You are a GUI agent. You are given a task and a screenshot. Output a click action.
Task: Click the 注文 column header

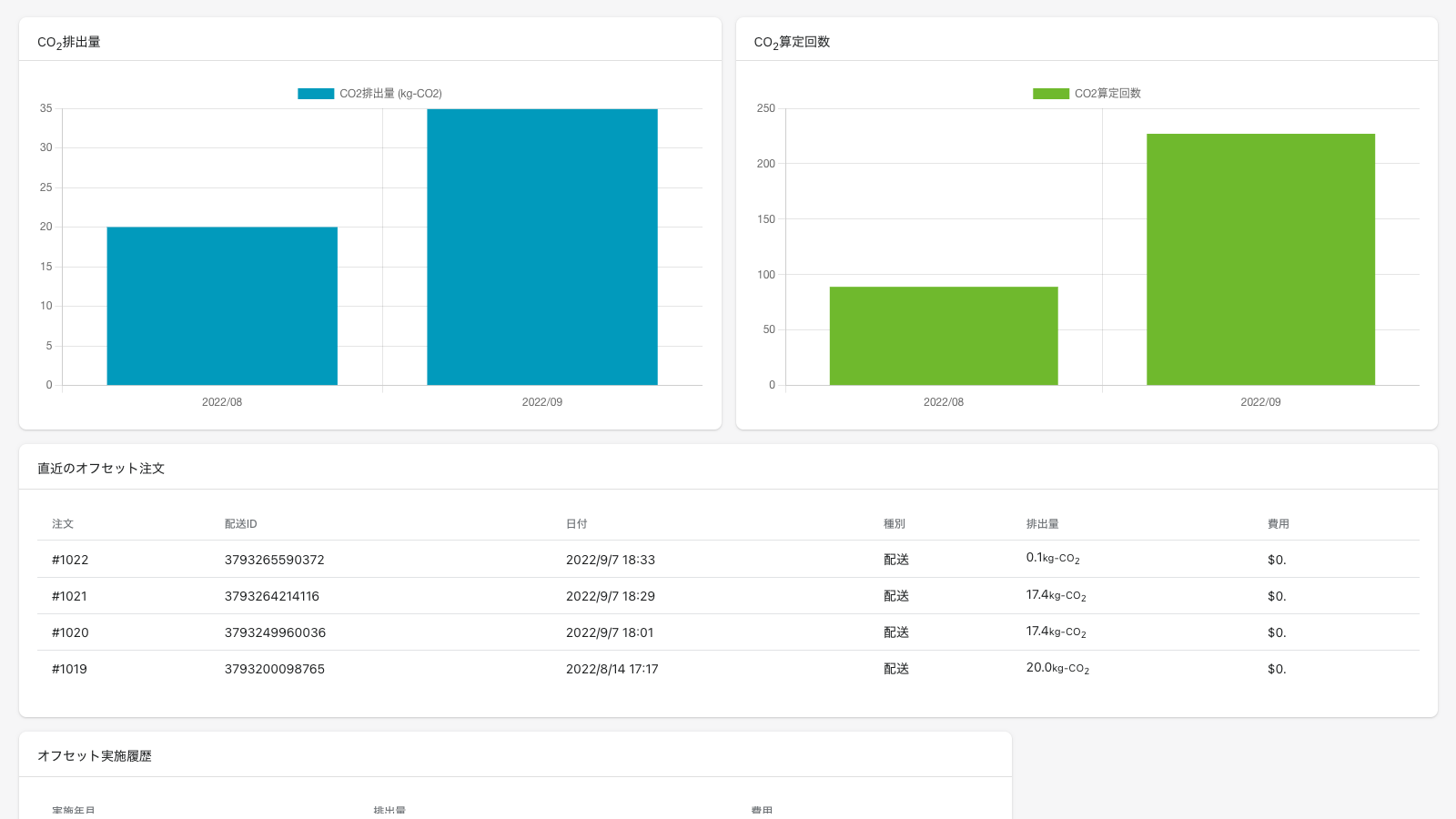(63, 524)
